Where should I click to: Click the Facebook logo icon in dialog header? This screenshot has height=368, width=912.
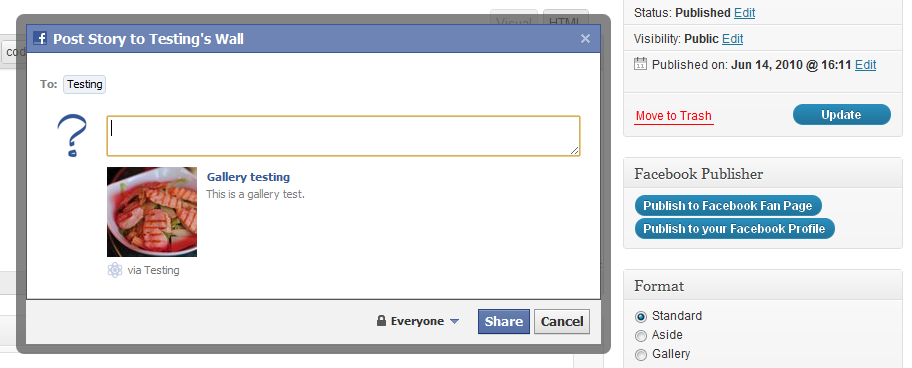(x=40, y=39)
